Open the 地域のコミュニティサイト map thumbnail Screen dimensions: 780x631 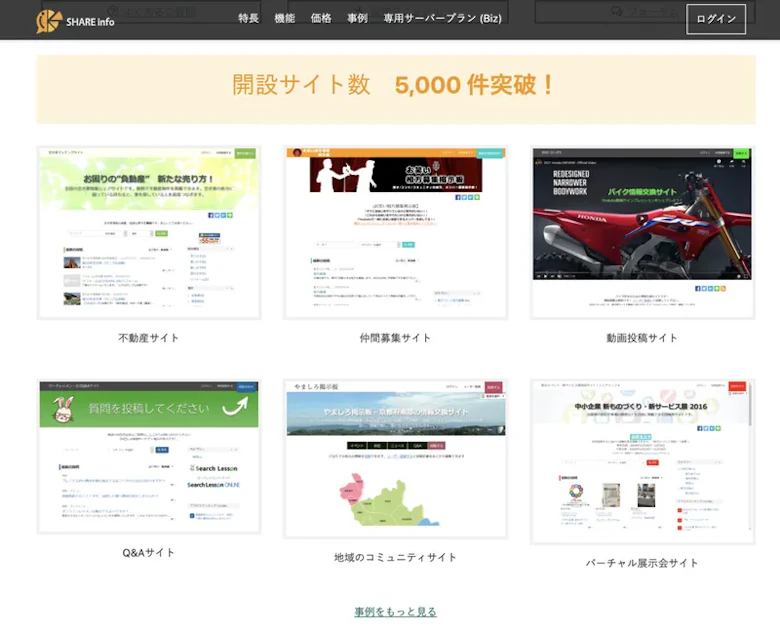[x=395, y=459]
